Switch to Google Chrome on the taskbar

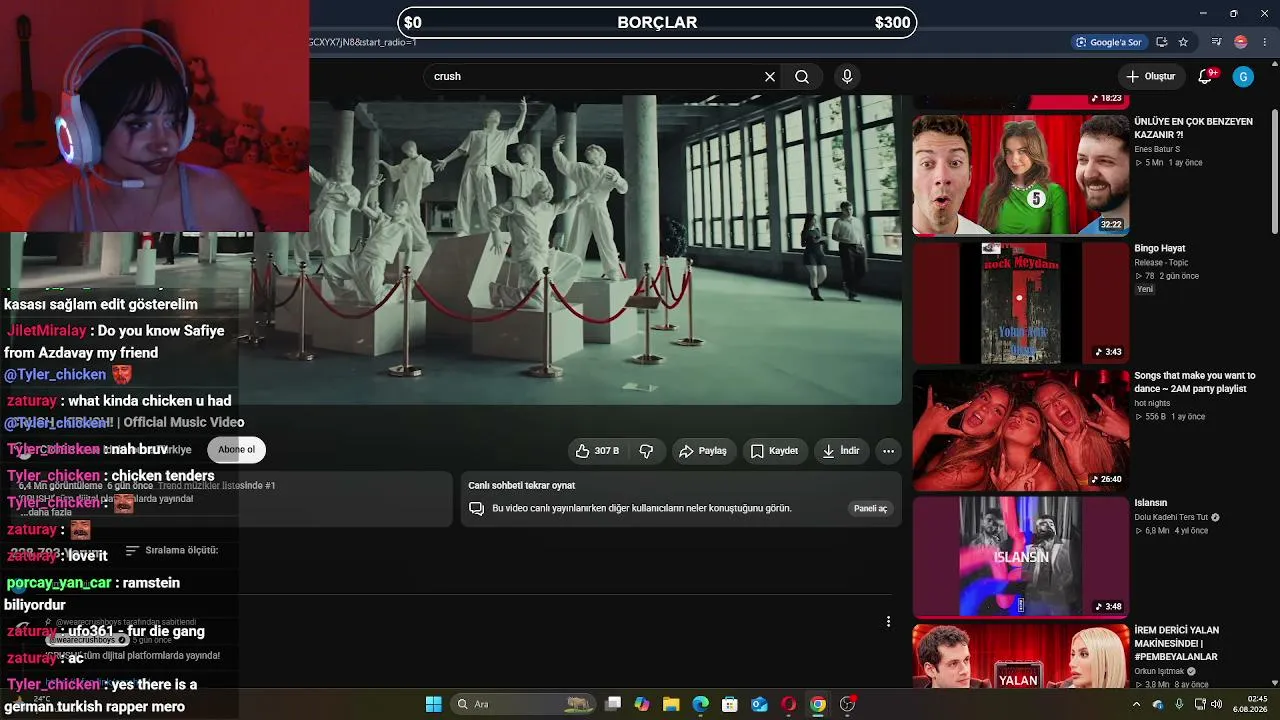(x=818, y=704)
